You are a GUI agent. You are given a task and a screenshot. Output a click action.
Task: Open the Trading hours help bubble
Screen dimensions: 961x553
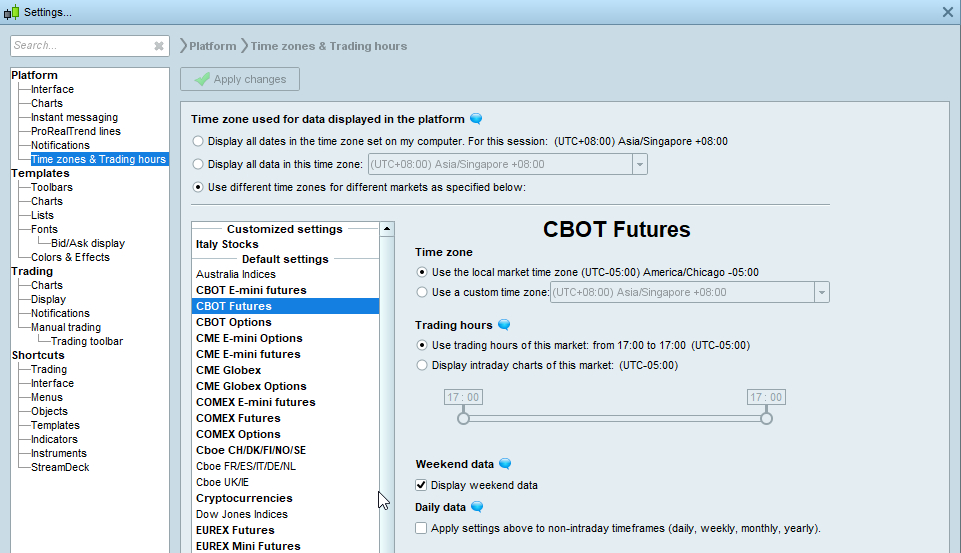[x=504, y=325]
